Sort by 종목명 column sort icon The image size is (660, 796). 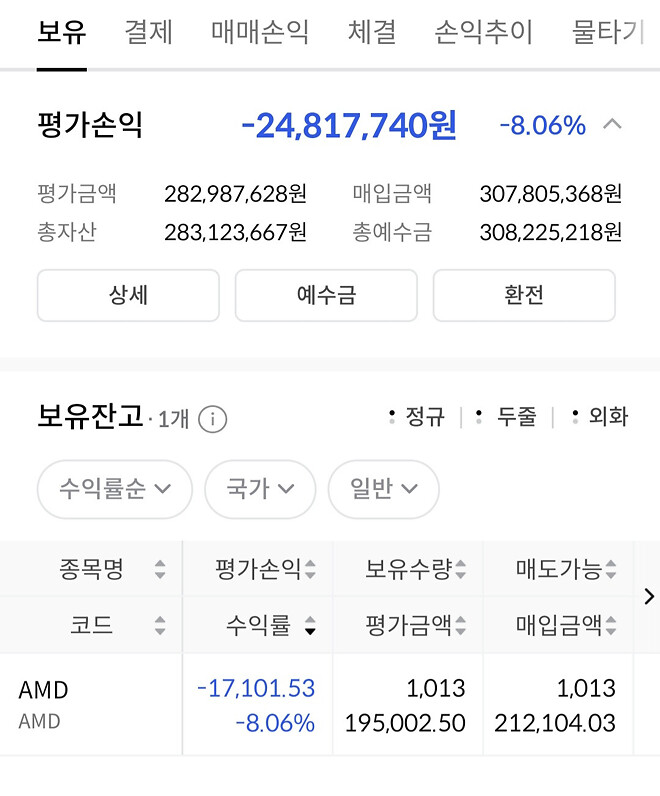point(160,570)
